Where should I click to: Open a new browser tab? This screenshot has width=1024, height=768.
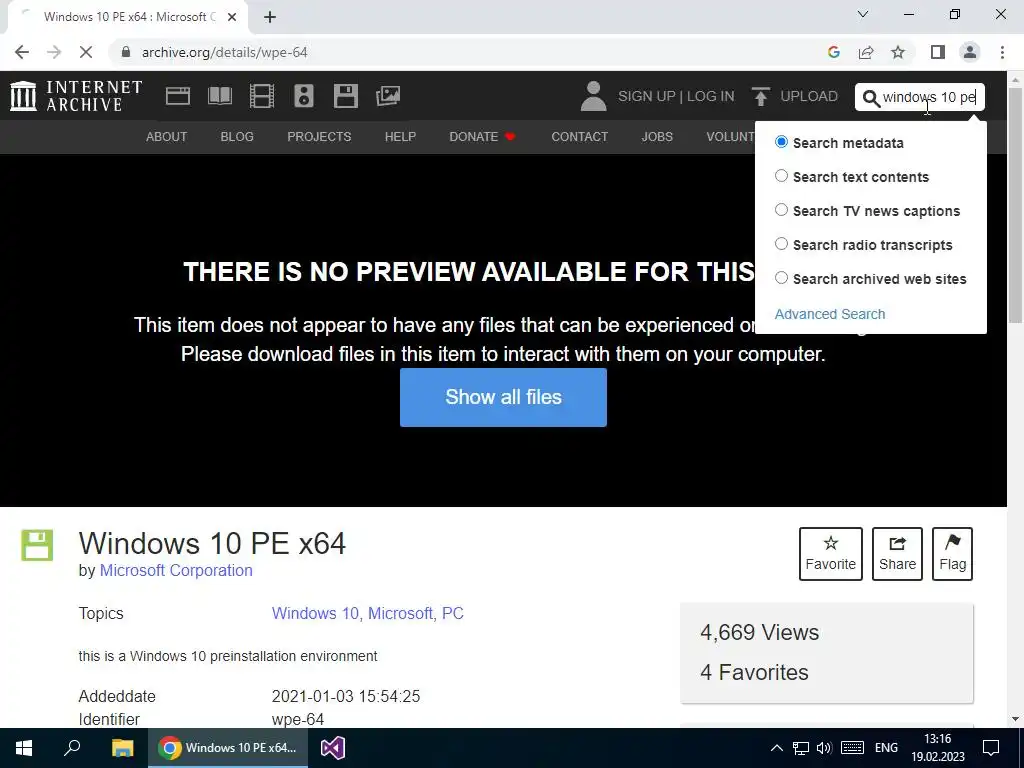[270, 17]
